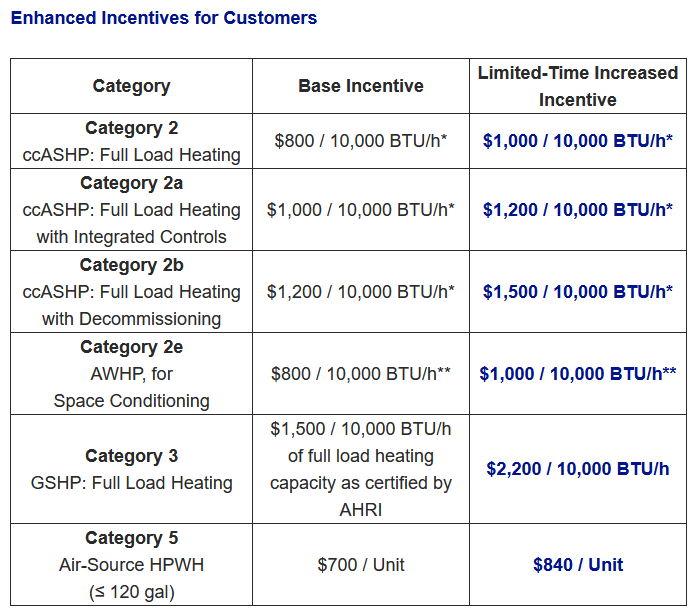Select the Category 2e AWHP cell

tap(131, 374)
